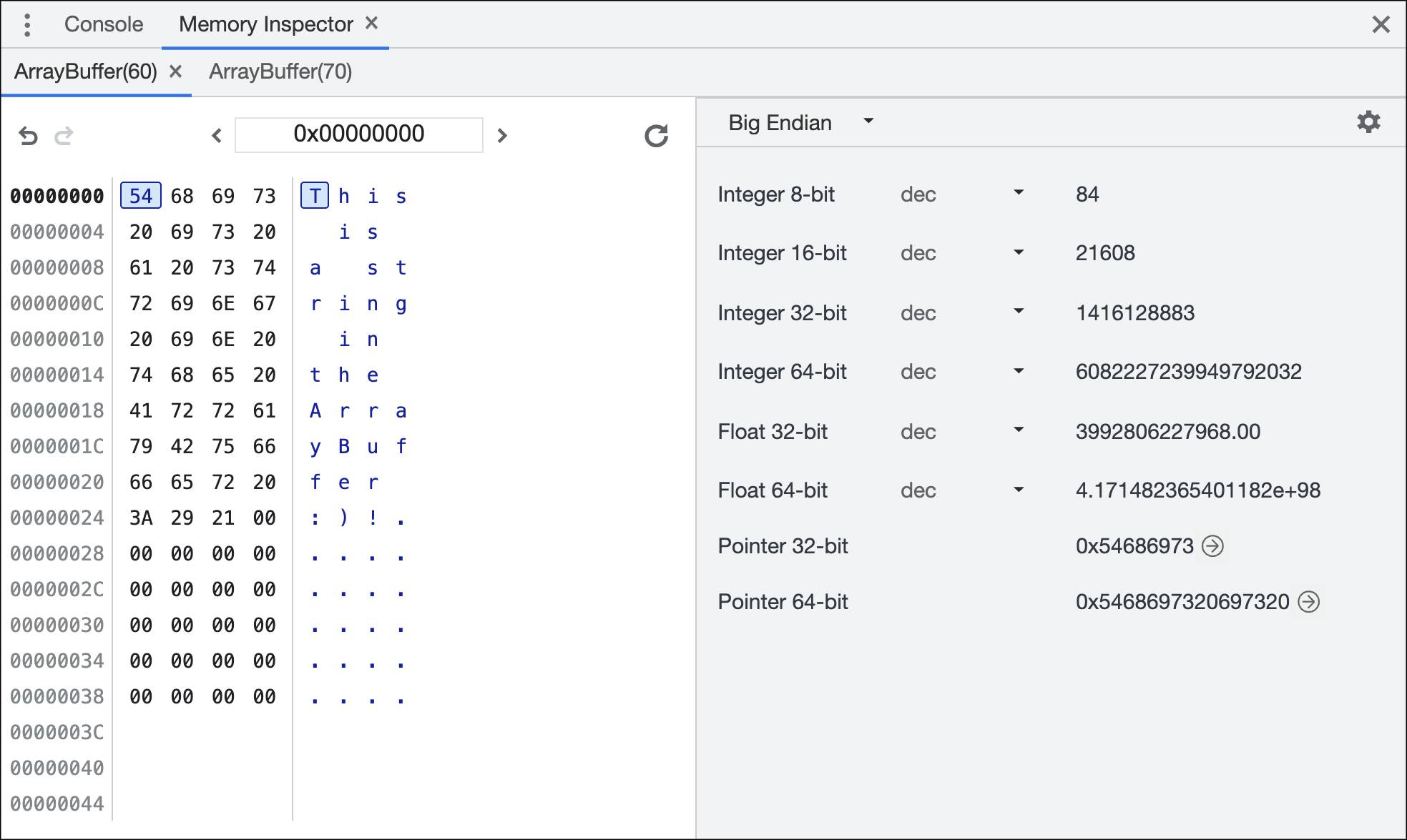
Task: Click the refresh/reload memory icon
Action: [x=655, y=136]
